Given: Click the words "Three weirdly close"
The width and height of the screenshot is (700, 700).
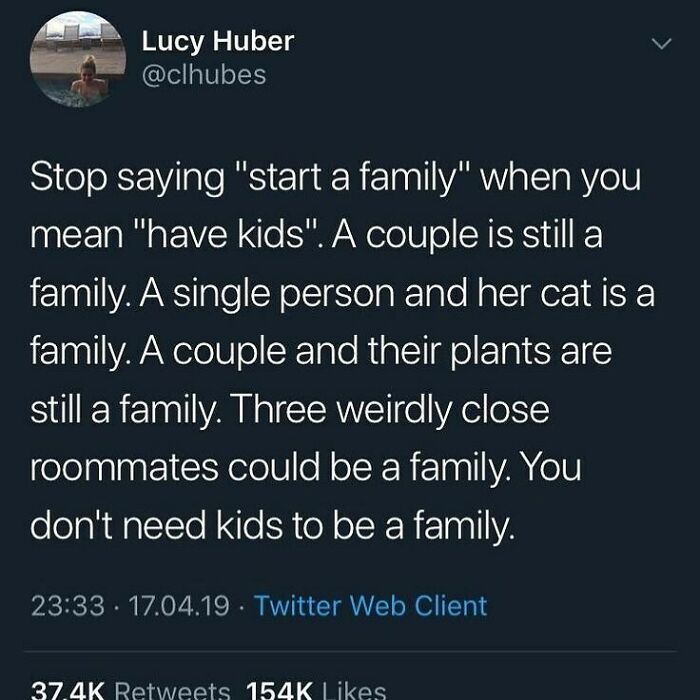Looking at the screenshot, I should tap(389, 409).
